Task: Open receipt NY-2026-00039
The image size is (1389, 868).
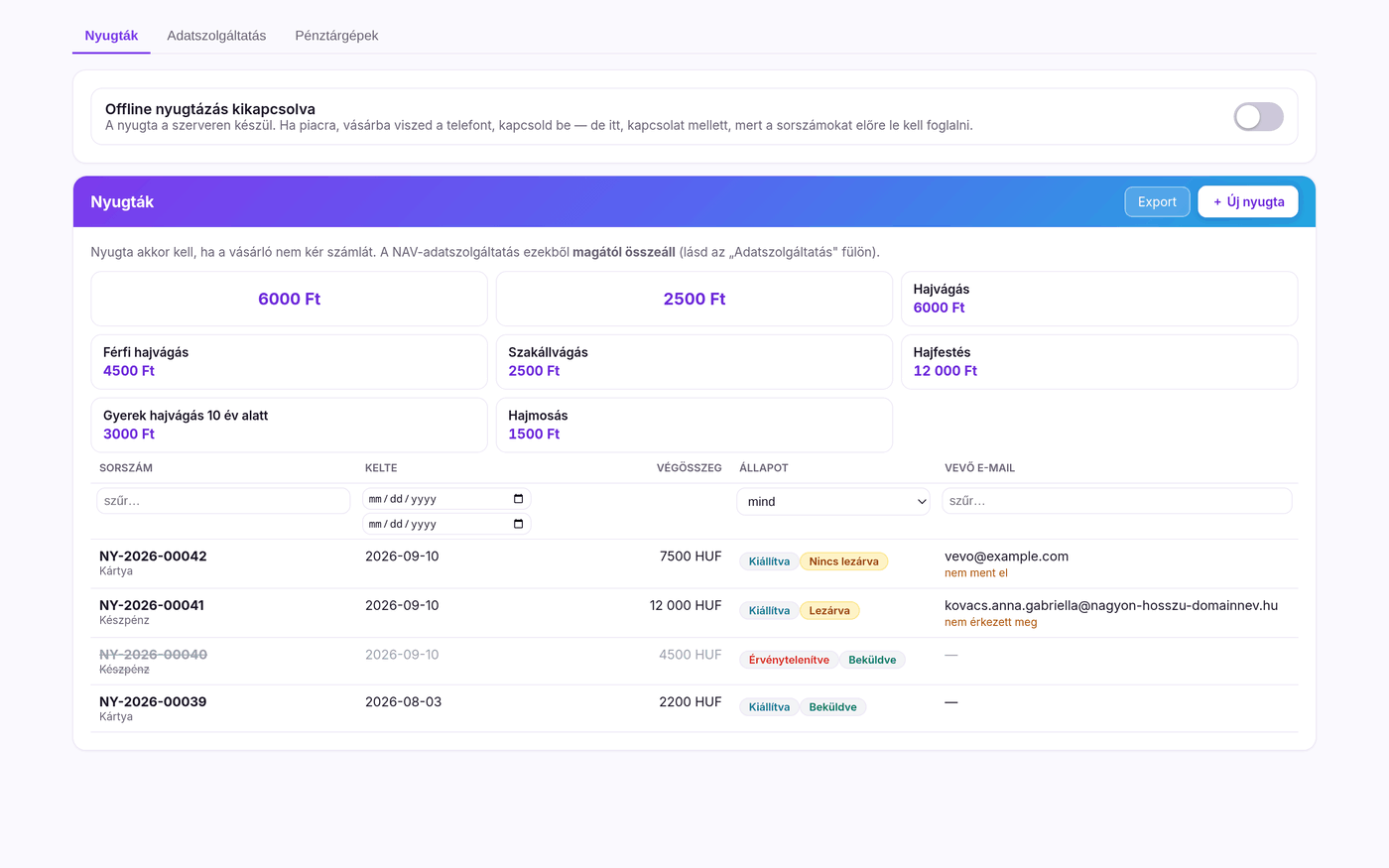Action: point(153,701)
